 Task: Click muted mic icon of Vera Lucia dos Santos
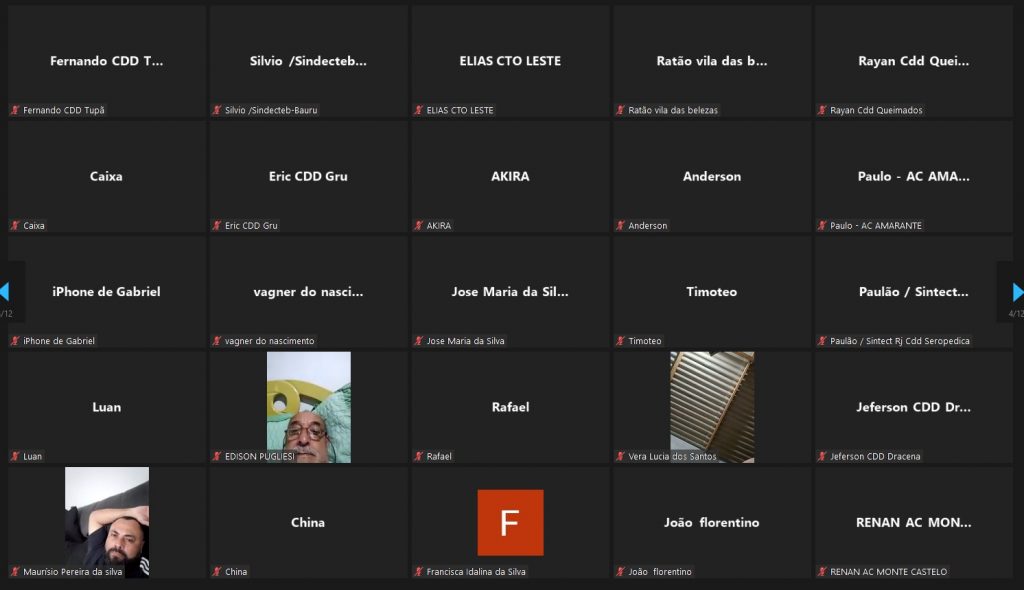coord(620,456)
